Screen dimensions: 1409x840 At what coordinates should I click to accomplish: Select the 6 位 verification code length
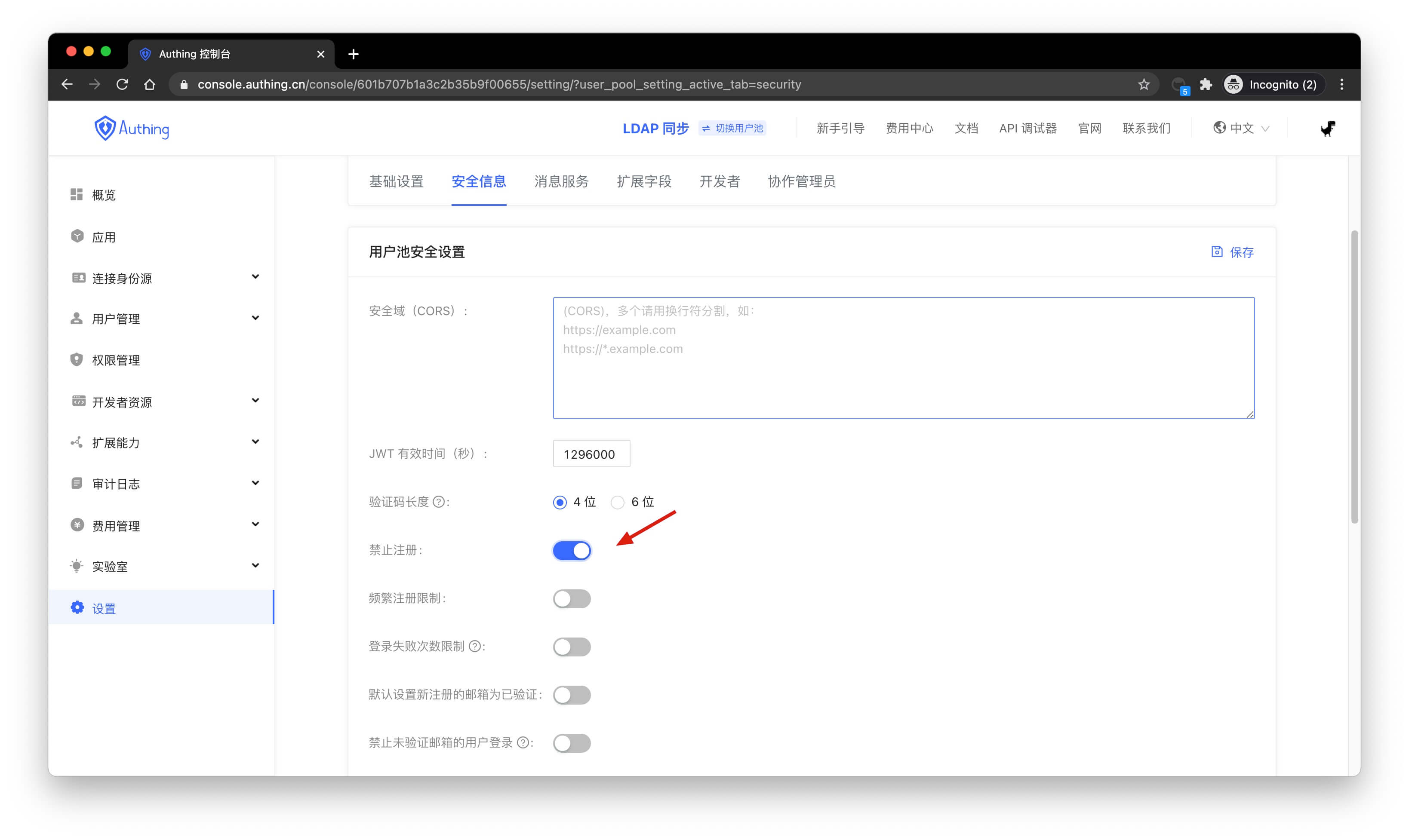coord(618,503)
